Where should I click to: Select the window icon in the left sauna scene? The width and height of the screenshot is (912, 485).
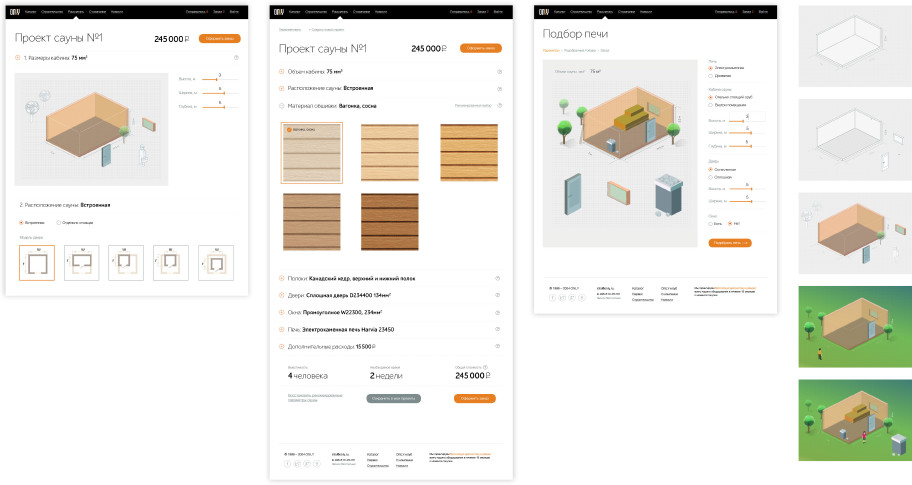click(x=148, y=124)
